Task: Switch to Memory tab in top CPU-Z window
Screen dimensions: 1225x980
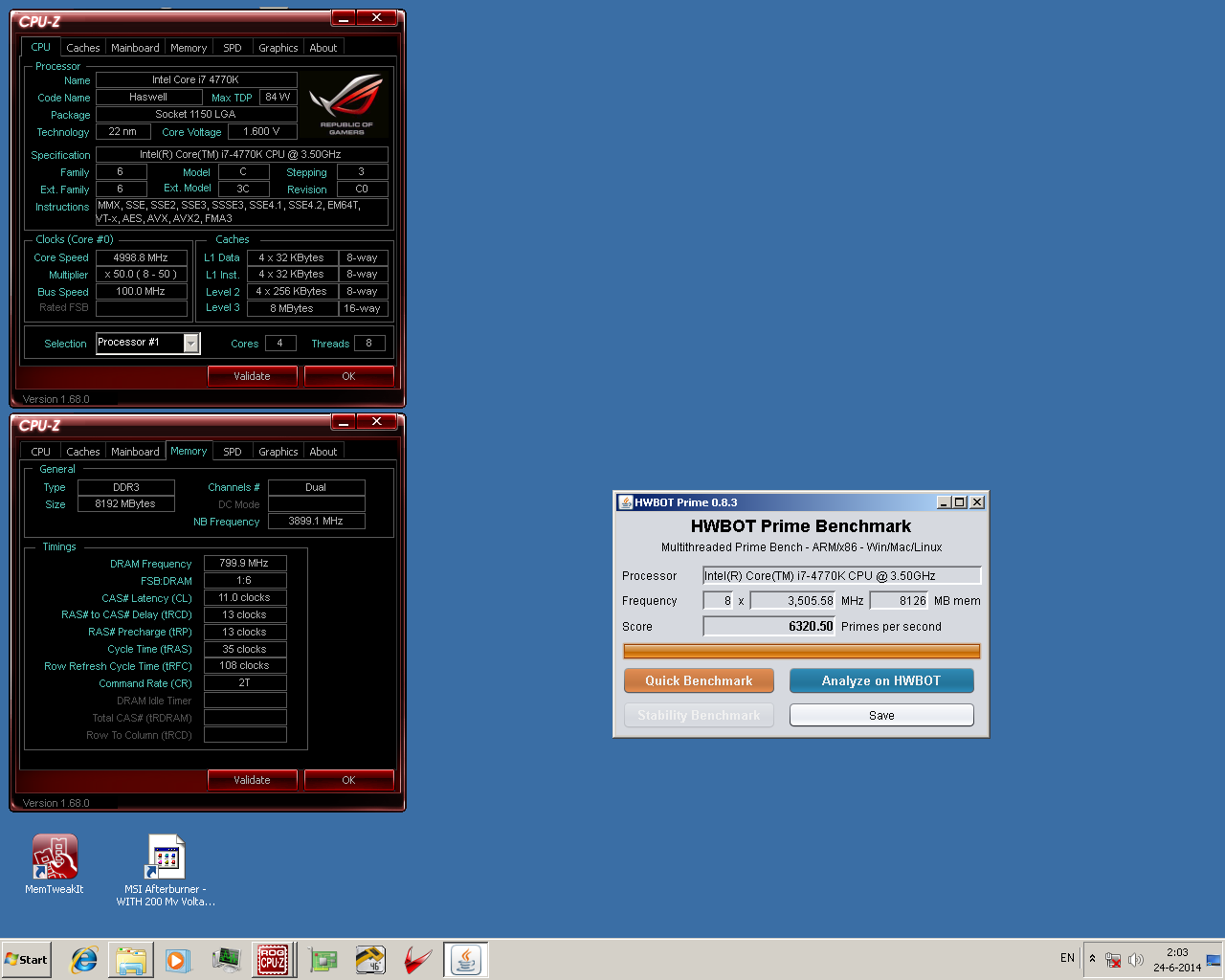Action: pyautogui.click(x=189, y=48)
